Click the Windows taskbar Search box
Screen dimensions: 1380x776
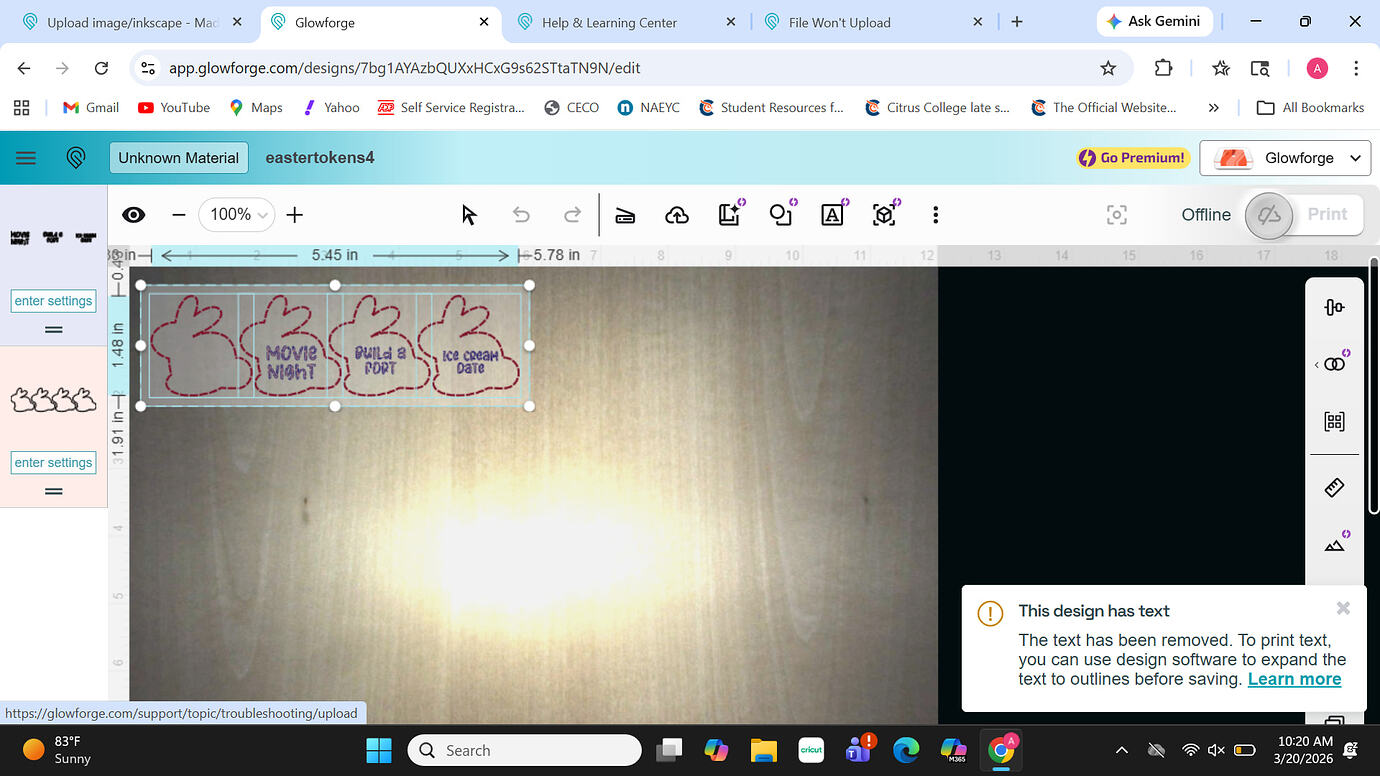coord(524,750)
